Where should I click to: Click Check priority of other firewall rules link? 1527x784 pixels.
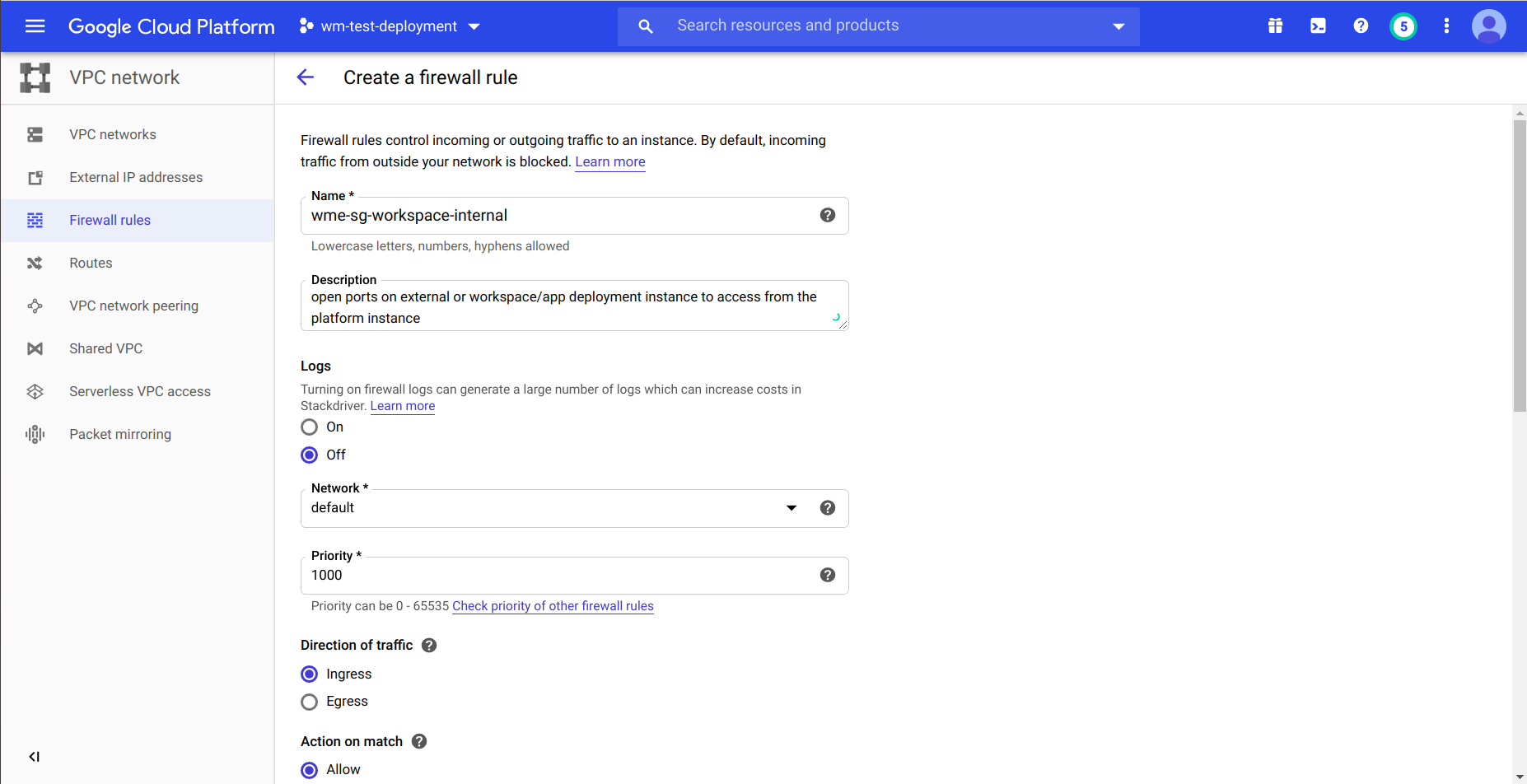coord(553,606)
